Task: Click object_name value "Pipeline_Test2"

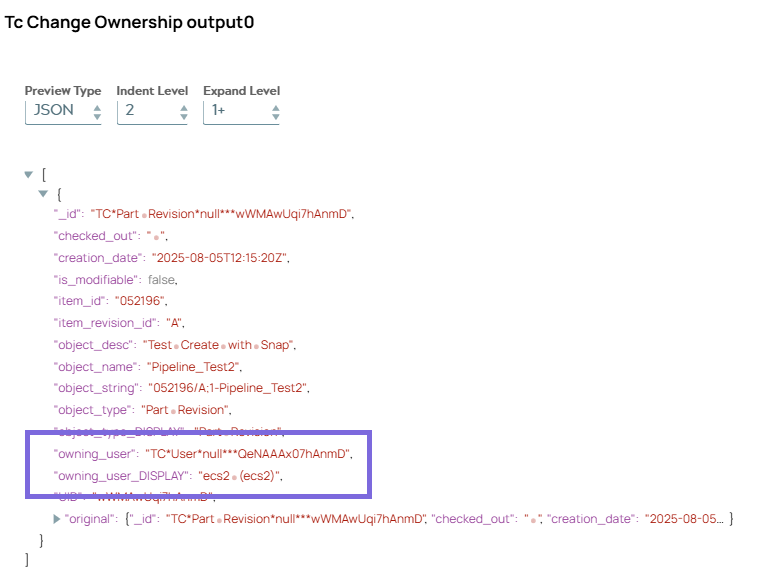Action: click(194, 367)
